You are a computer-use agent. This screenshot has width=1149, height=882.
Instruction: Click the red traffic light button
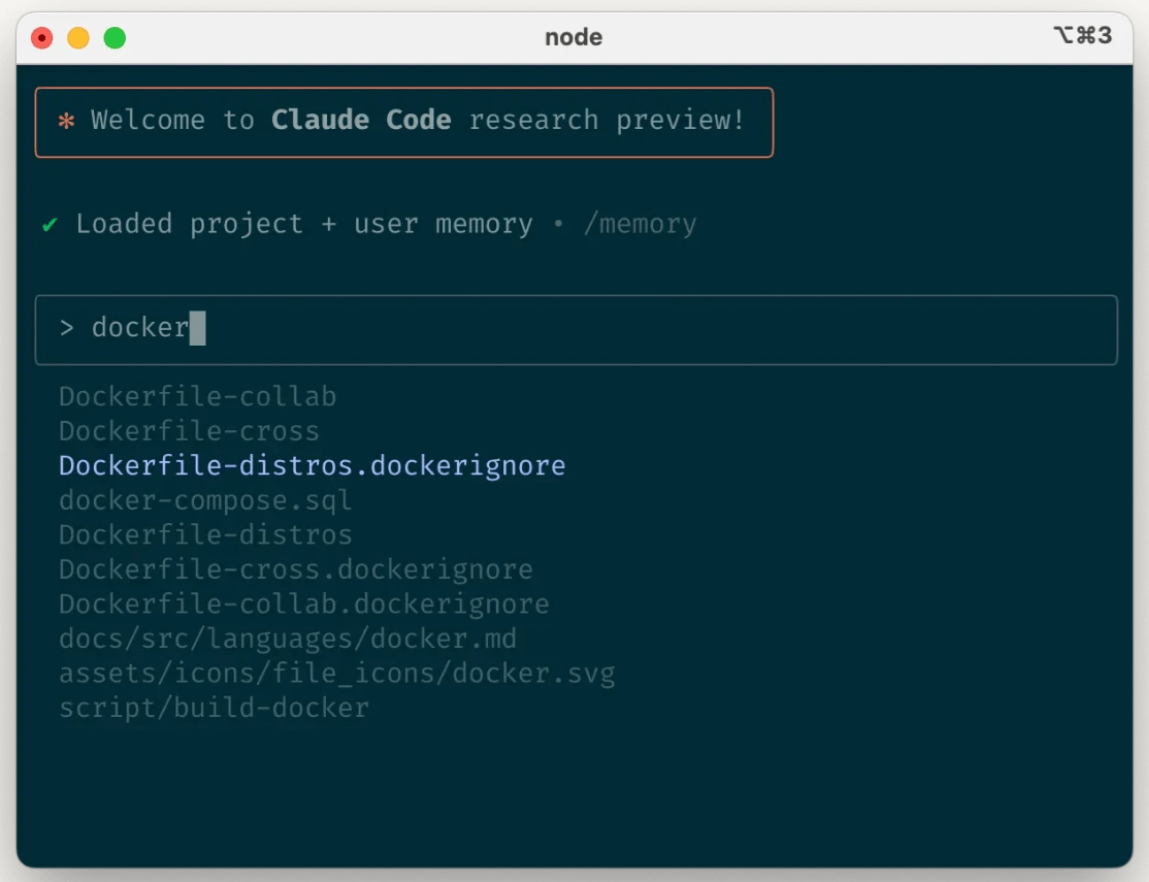(41, 37)
